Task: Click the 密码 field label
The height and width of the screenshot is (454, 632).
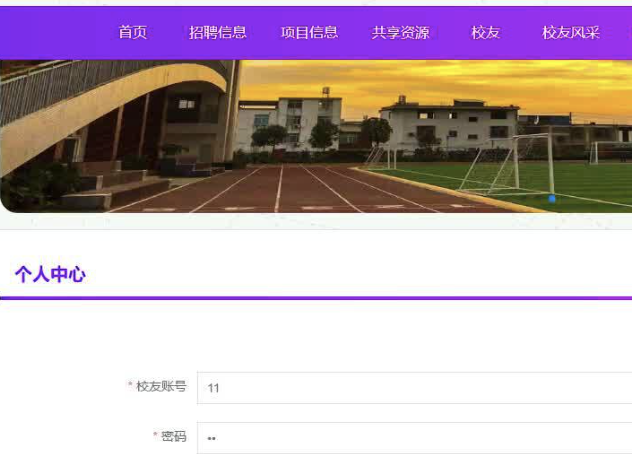Action: 174,436
